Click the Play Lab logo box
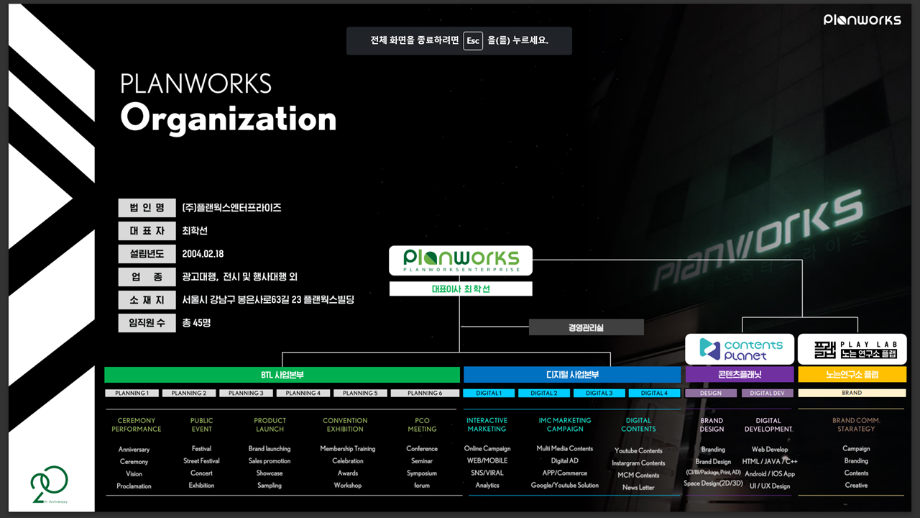The image size is (920, 518). point(852,349)
